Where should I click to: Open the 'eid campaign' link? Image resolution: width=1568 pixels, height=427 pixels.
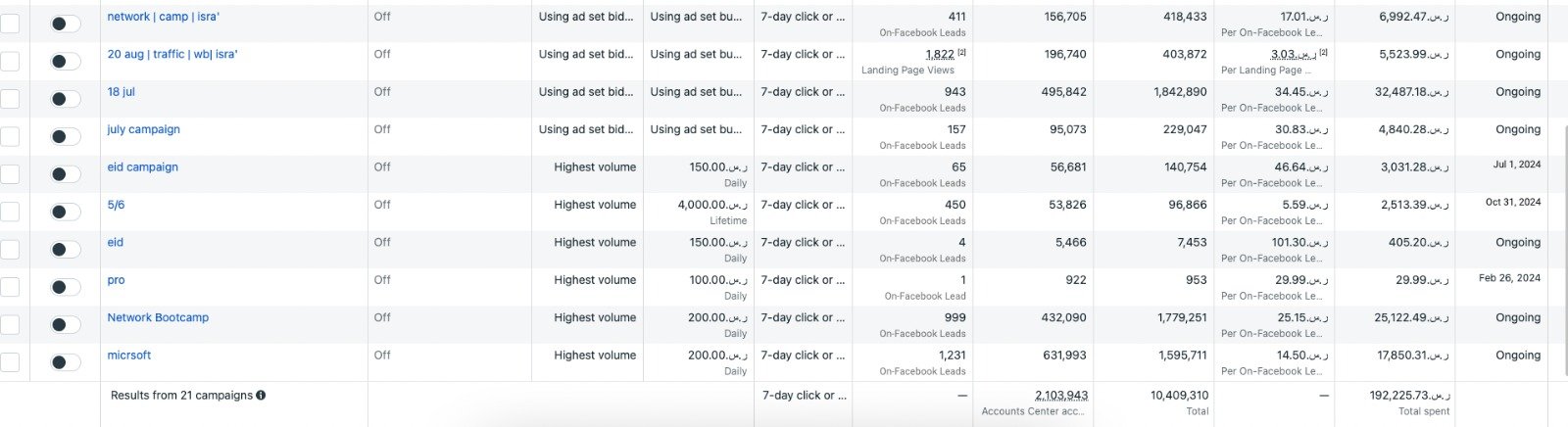click(x=142, y=167)
